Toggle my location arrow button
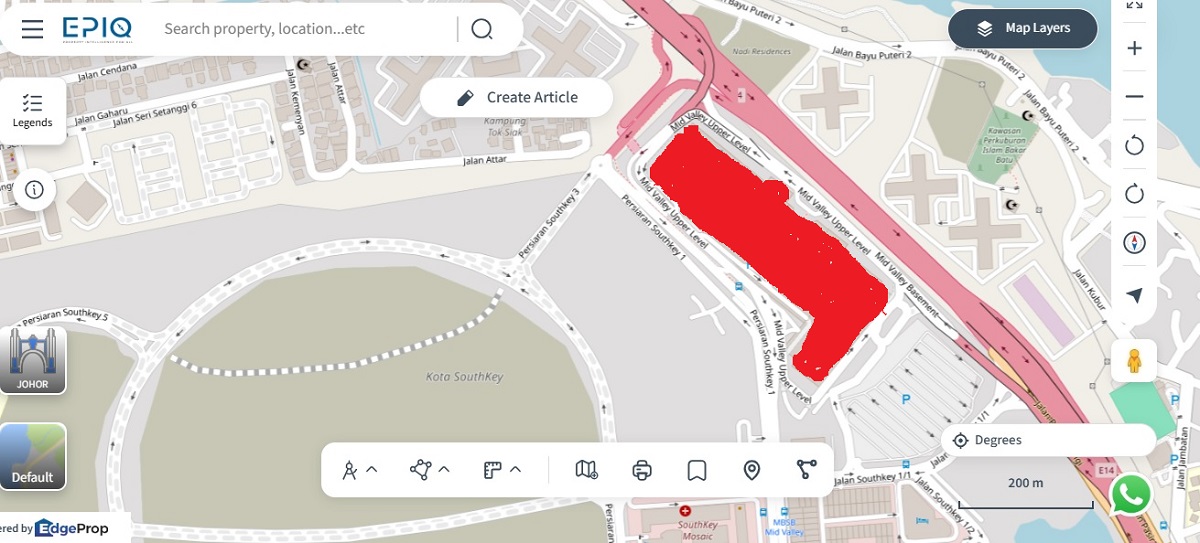The width and height of the screenshot is (1200, 543). (x=1134, y=295)
